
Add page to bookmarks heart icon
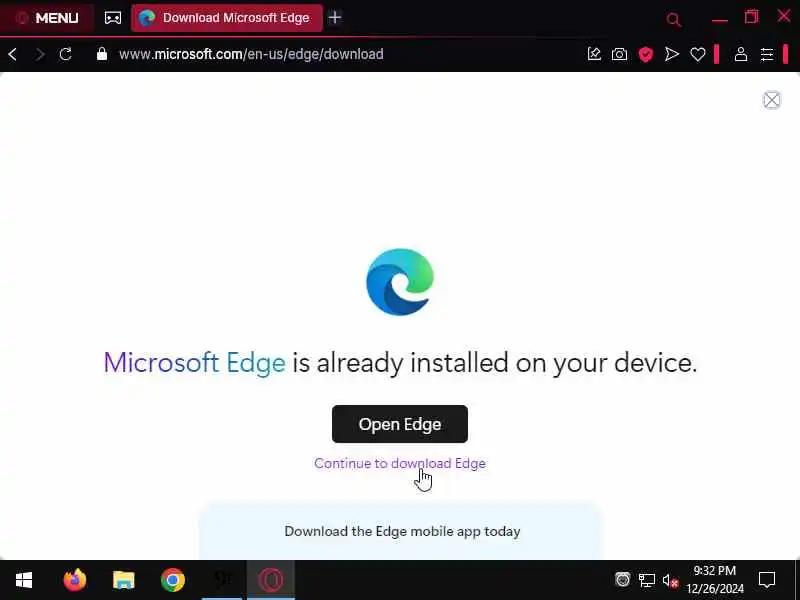[x=697, y=54]
